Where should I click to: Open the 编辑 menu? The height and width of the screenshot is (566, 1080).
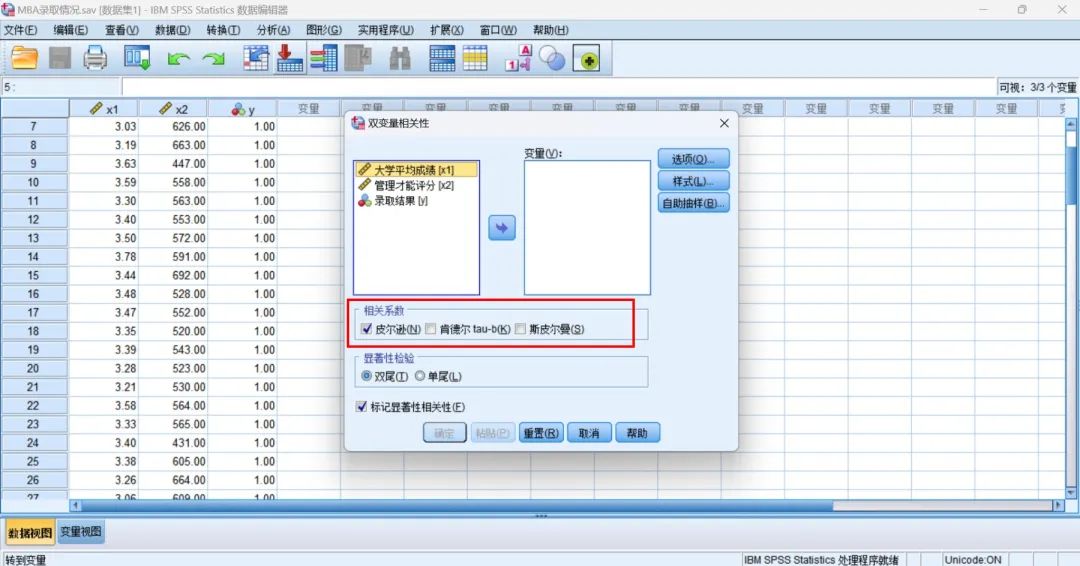point(71,30)
